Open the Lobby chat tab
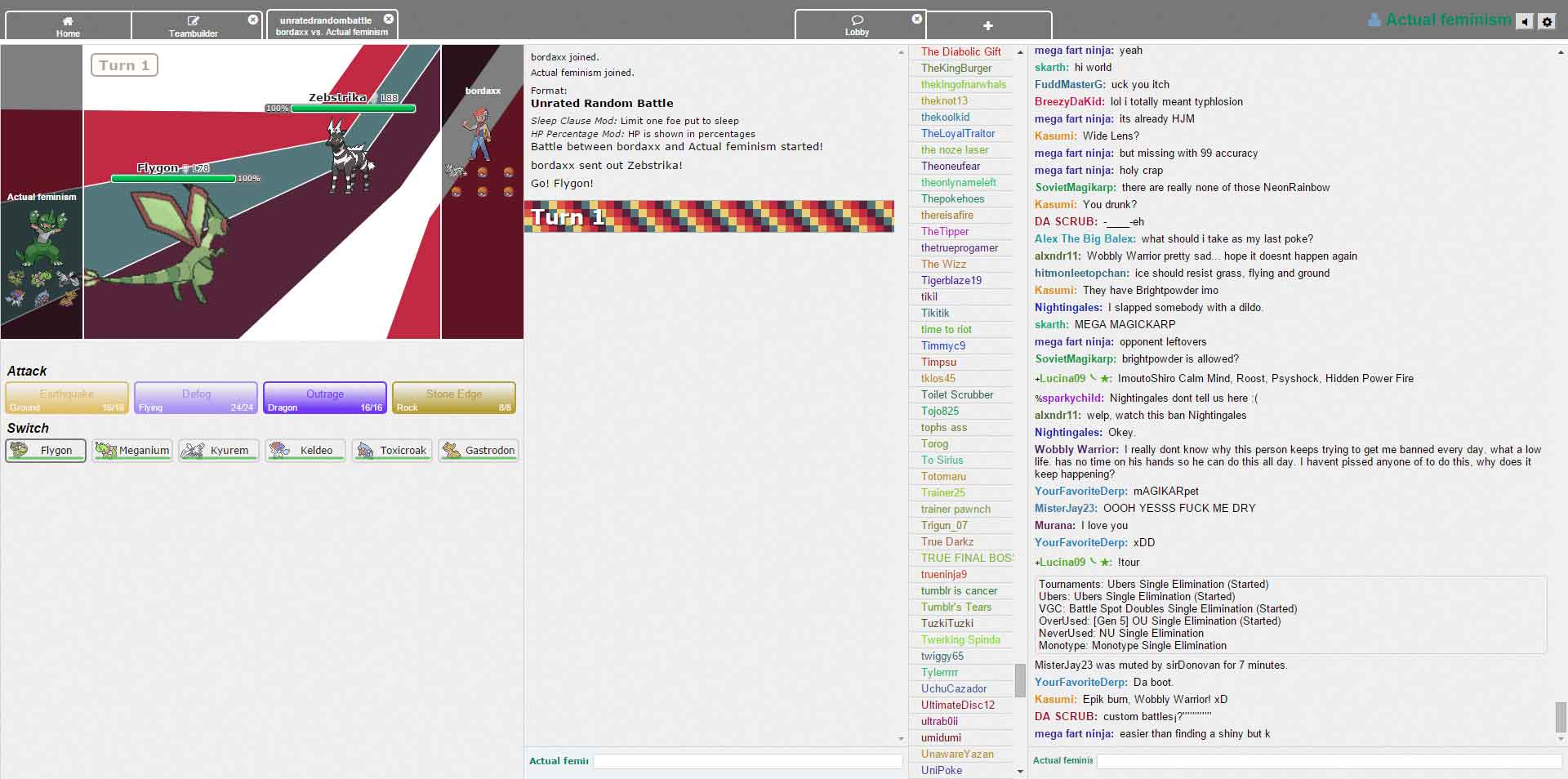The width and height of the screenshot is (1568, 779). [x=857, y=25]
